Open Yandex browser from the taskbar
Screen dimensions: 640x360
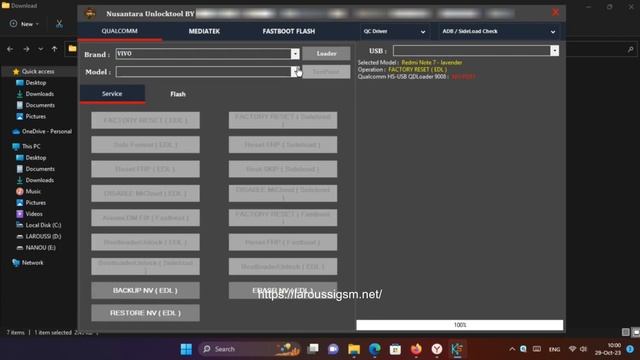(437, 349)
